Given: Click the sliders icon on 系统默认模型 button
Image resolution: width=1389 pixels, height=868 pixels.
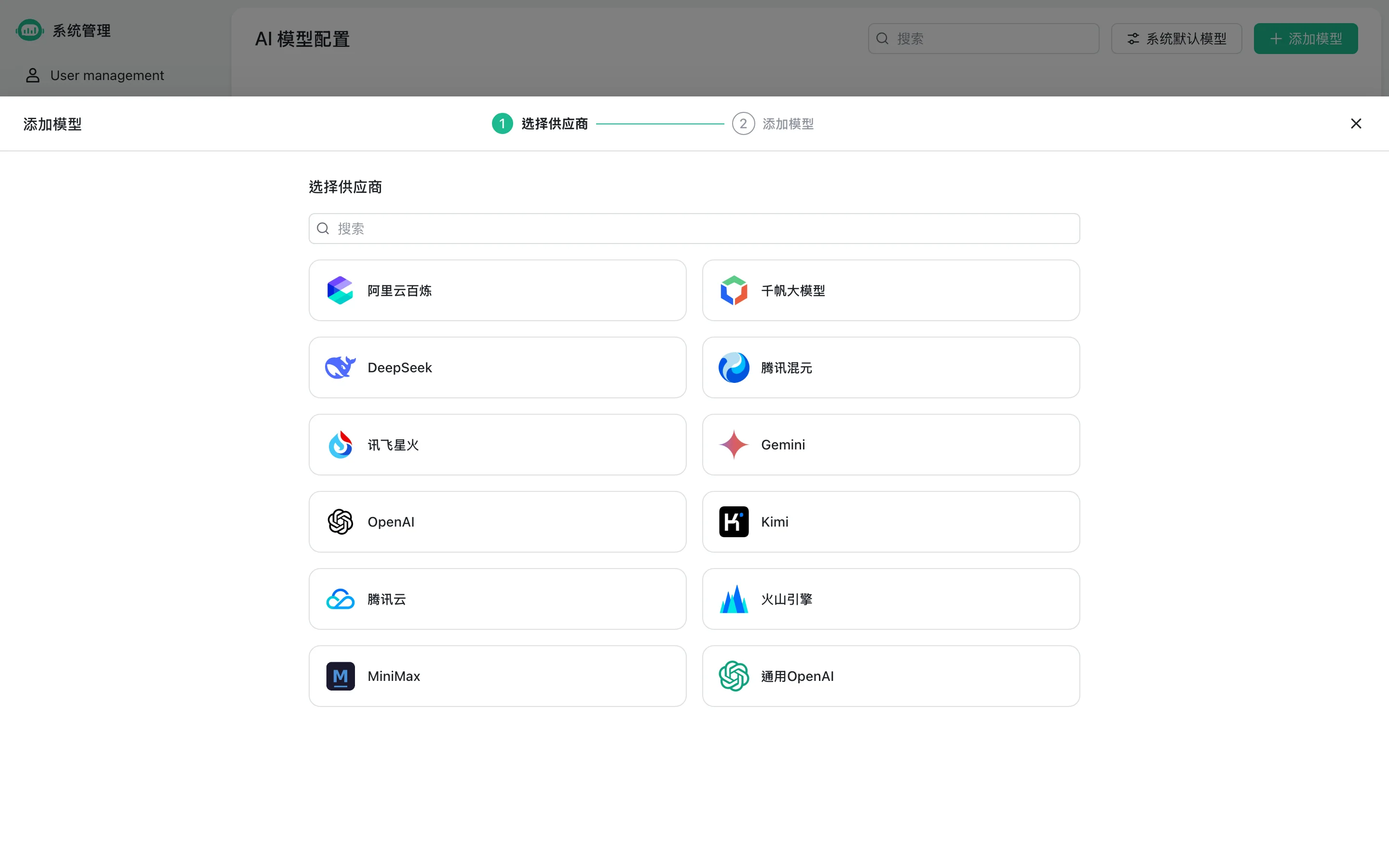Looking at the screenshot, I should 1133,39.
